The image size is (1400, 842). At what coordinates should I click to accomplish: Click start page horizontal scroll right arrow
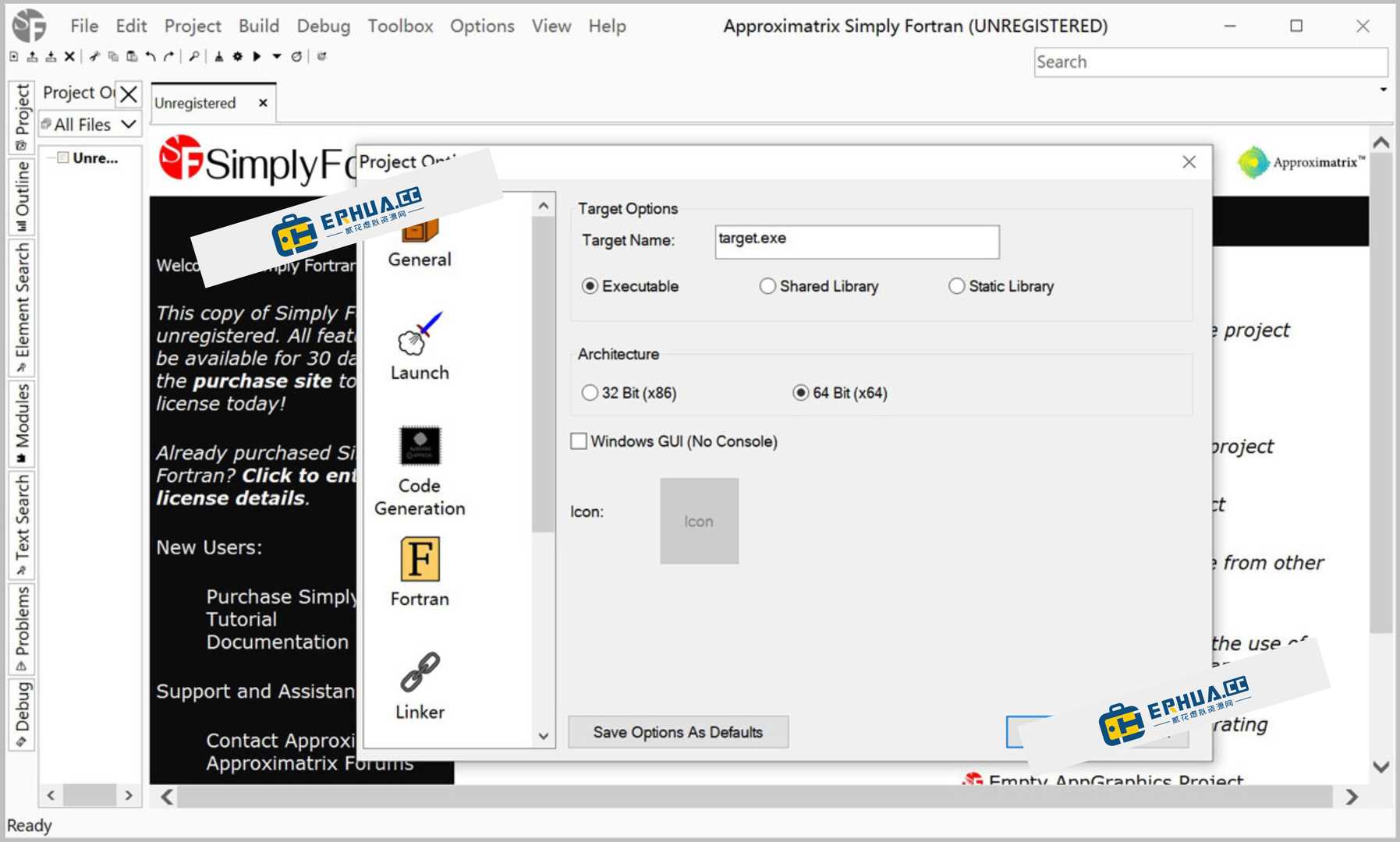(1352, 797)
